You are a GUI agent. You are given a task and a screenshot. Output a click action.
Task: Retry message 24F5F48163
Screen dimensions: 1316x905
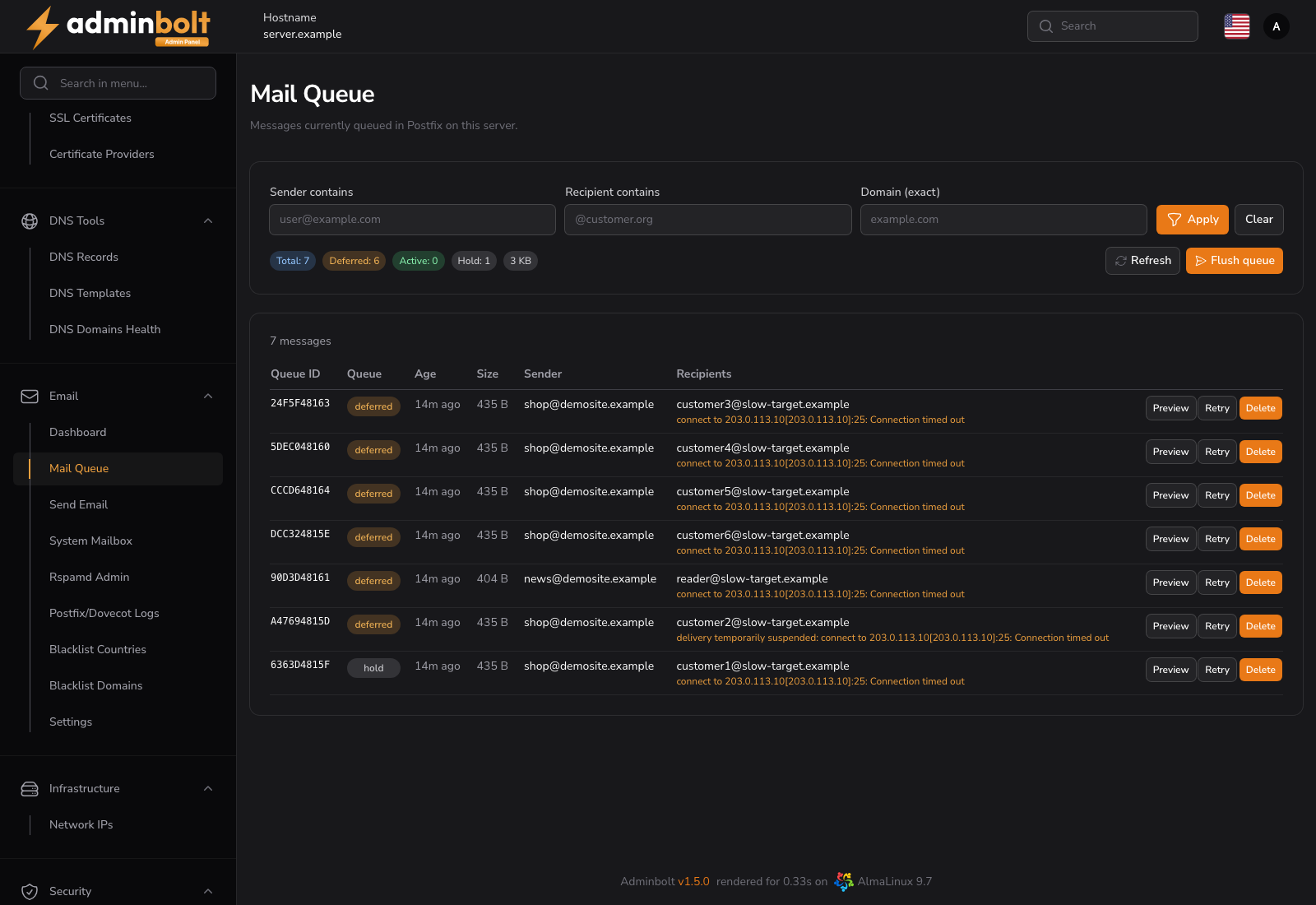click(1217, 408)
